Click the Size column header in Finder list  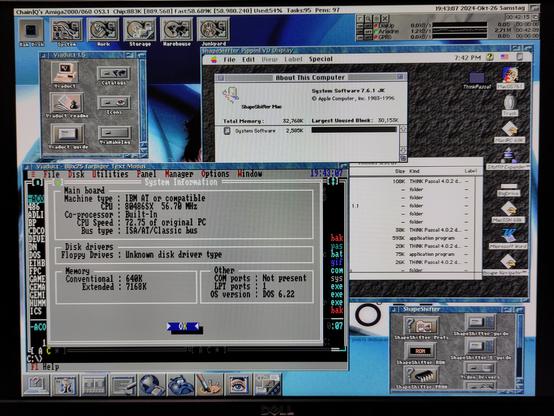(x=400, y=171)
